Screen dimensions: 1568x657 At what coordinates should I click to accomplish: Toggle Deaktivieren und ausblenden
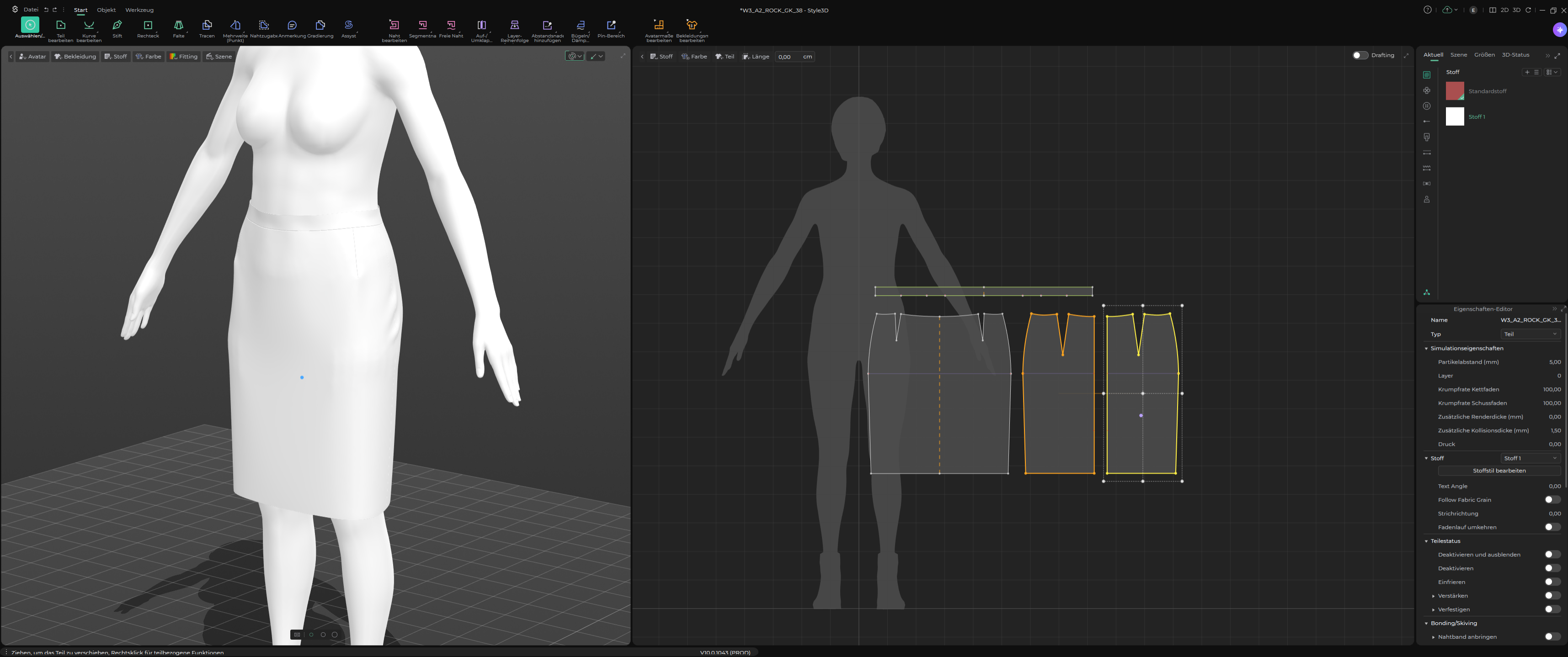tap(1552, 554)
